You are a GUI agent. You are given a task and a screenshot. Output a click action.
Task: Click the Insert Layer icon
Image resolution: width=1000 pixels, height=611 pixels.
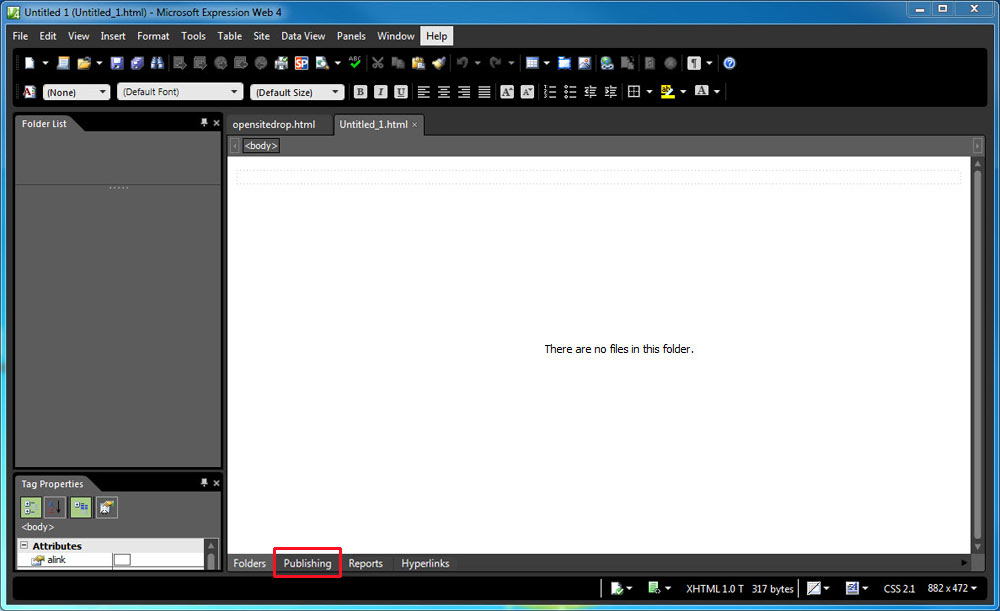(564, 63)
